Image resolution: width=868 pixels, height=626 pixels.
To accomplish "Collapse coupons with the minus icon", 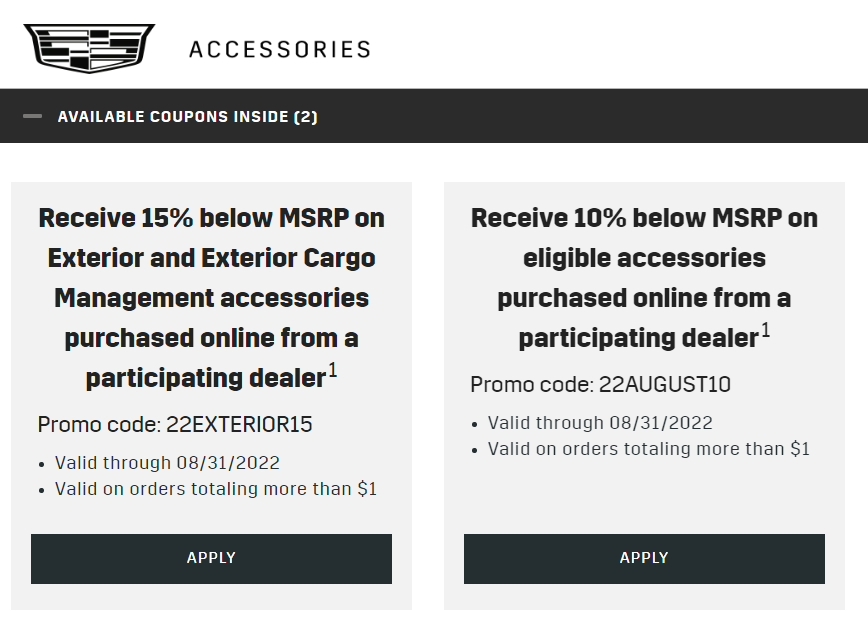I will (x=33, y=116).
